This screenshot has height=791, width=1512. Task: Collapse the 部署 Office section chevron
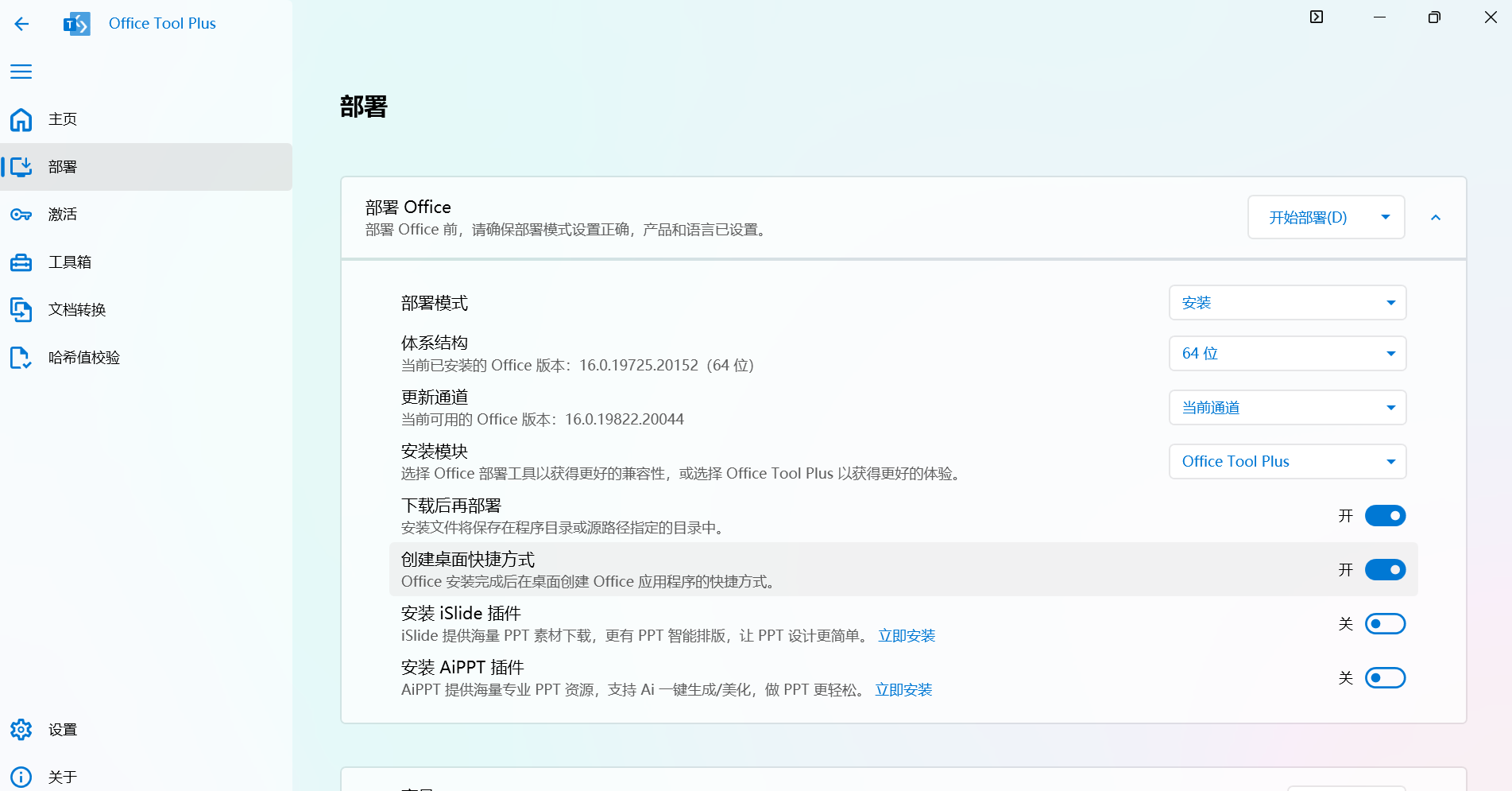point(1436,218)
